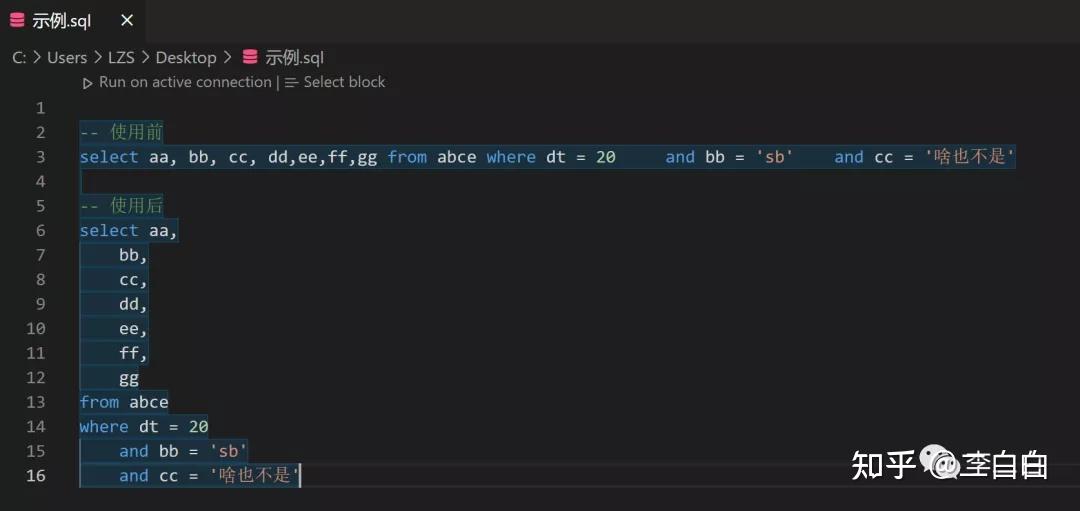Open the LZS breadcrumb segment

point(121,58)
